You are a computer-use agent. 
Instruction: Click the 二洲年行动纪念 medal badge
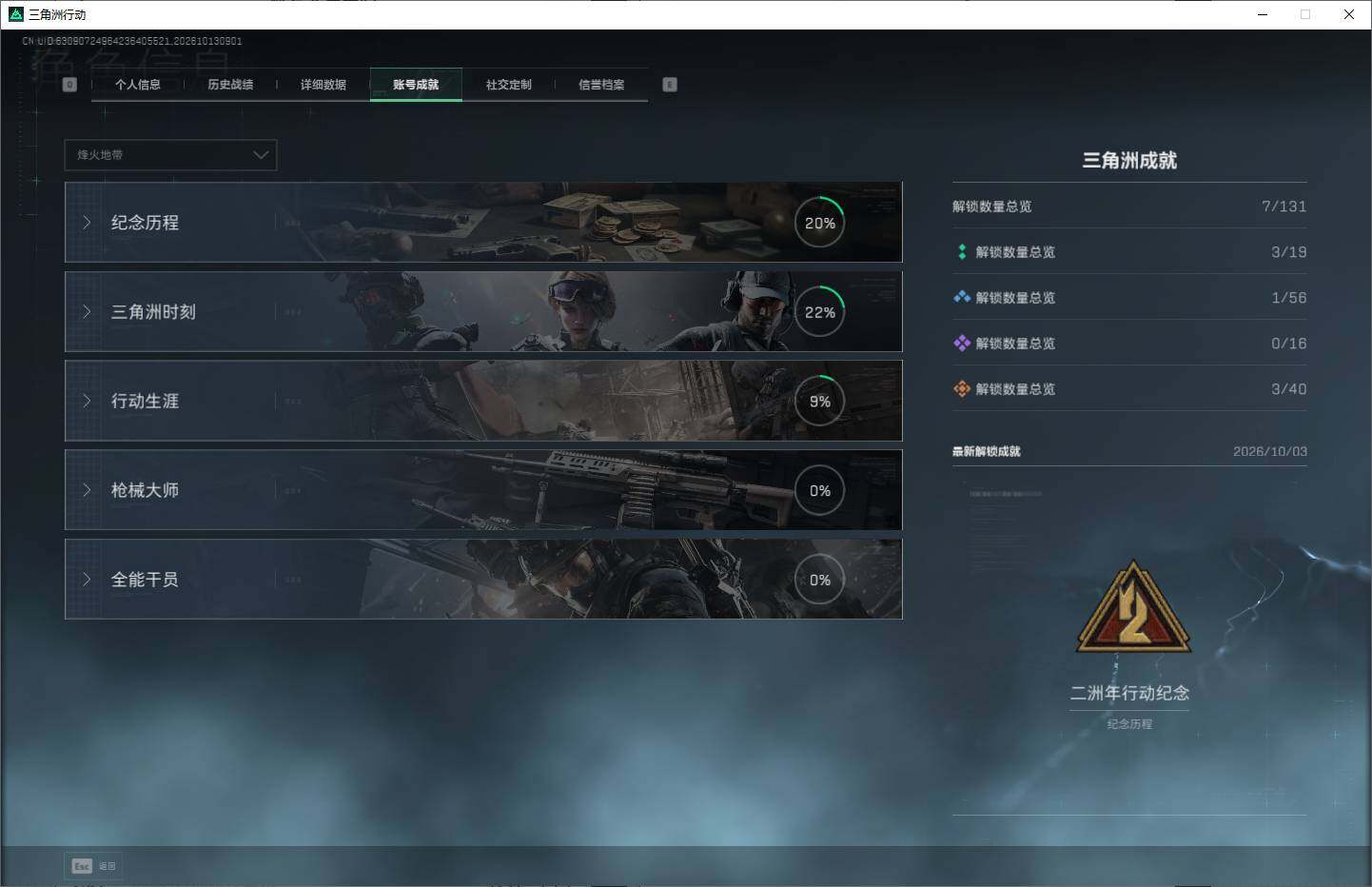pos(1132,609)
